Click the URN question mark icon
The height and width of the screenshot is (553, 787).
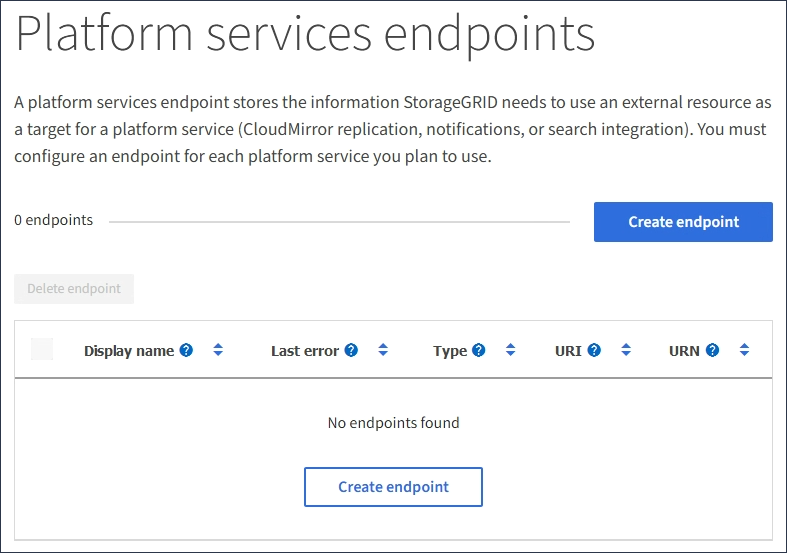pyautogui.click(x=712, y=351)
